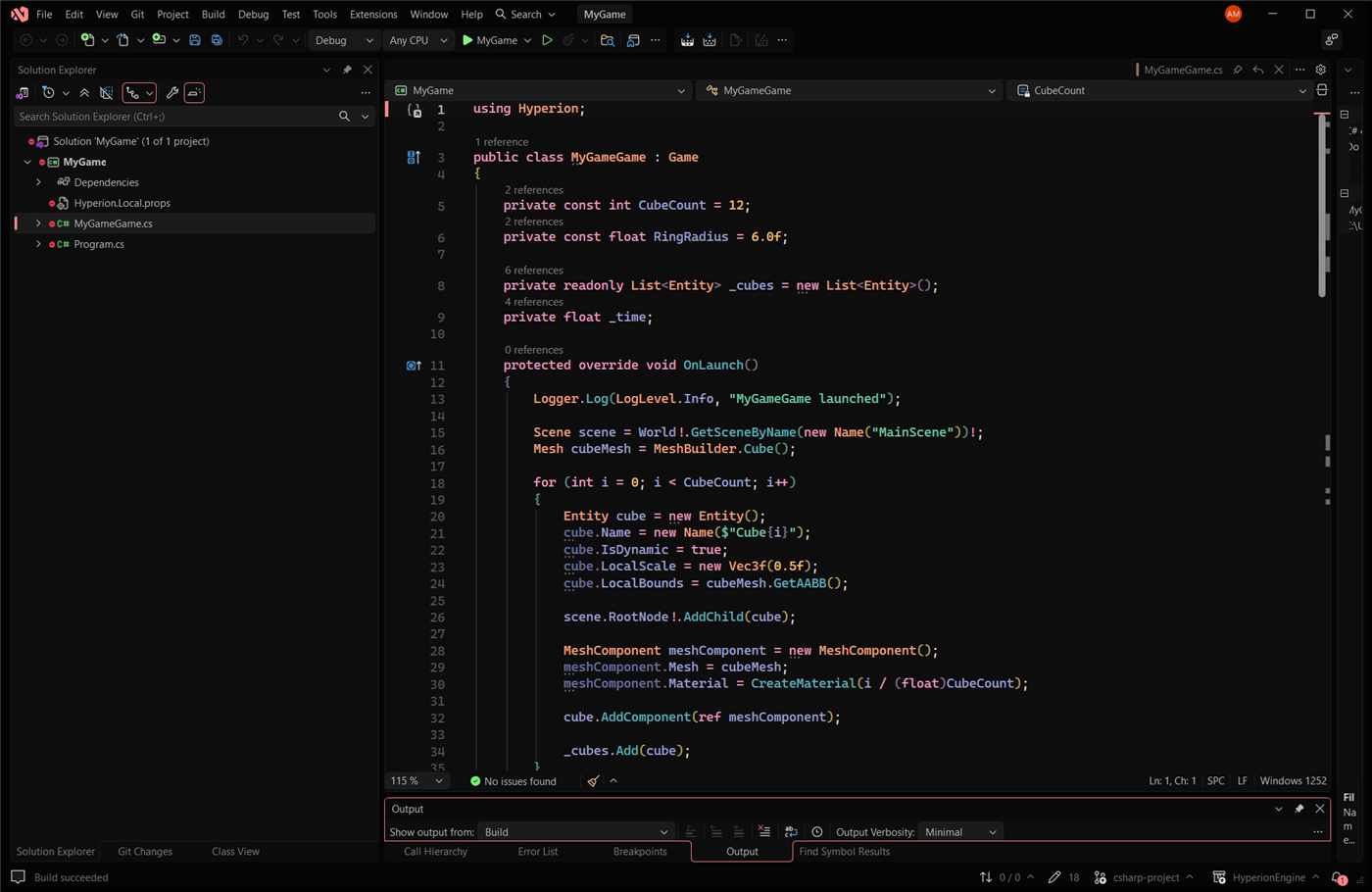The image size is (1372, 892).
Task: Click Start Without Debugging outline play icon
Action: pos(547,40)
